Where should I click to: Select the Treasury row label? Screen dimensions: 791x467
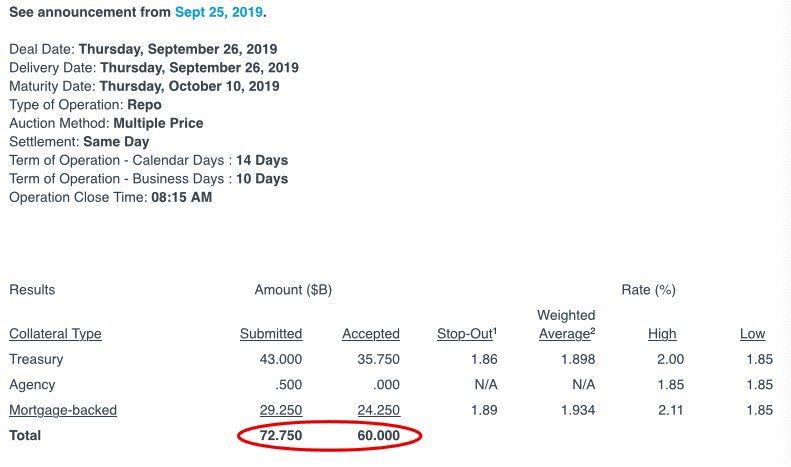[x=36, y=359]
